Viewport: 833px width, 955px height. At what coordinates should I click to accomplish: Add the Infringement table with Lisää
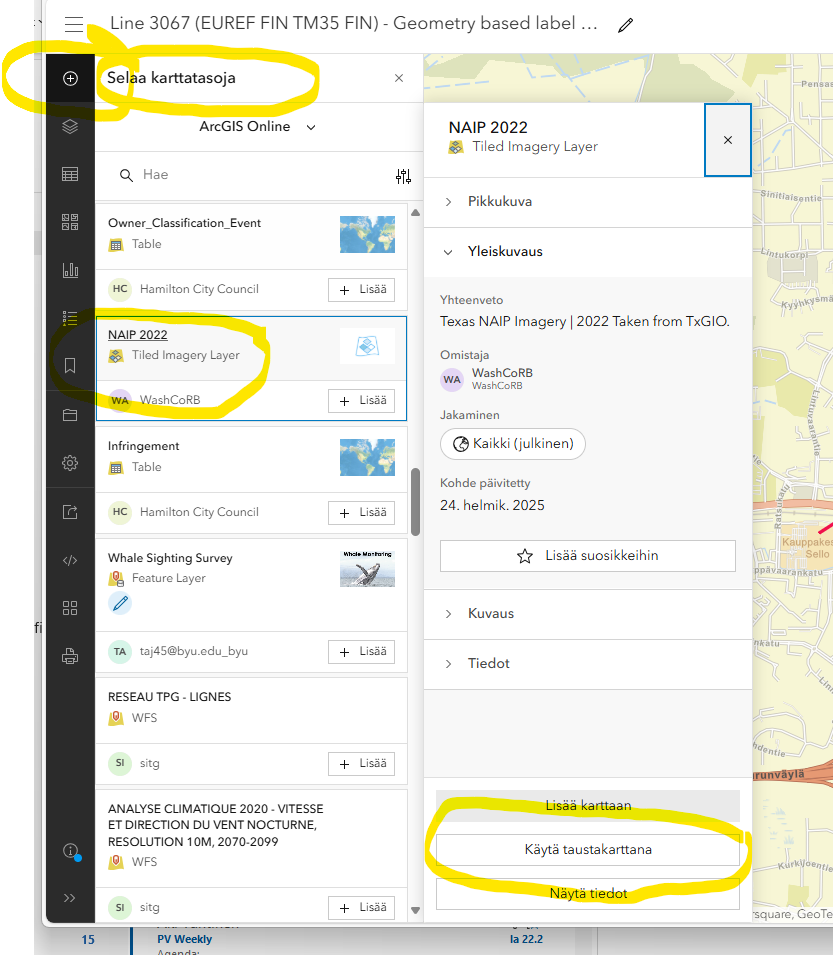(361, 513)
